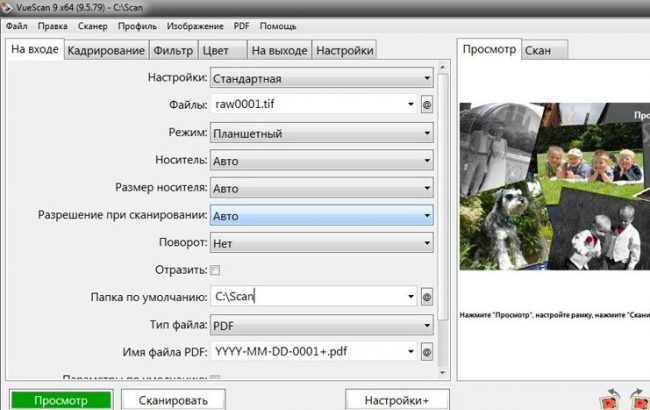
Task: Click the @ button beside Папка по умолчанию
Action: pos(427,297)
